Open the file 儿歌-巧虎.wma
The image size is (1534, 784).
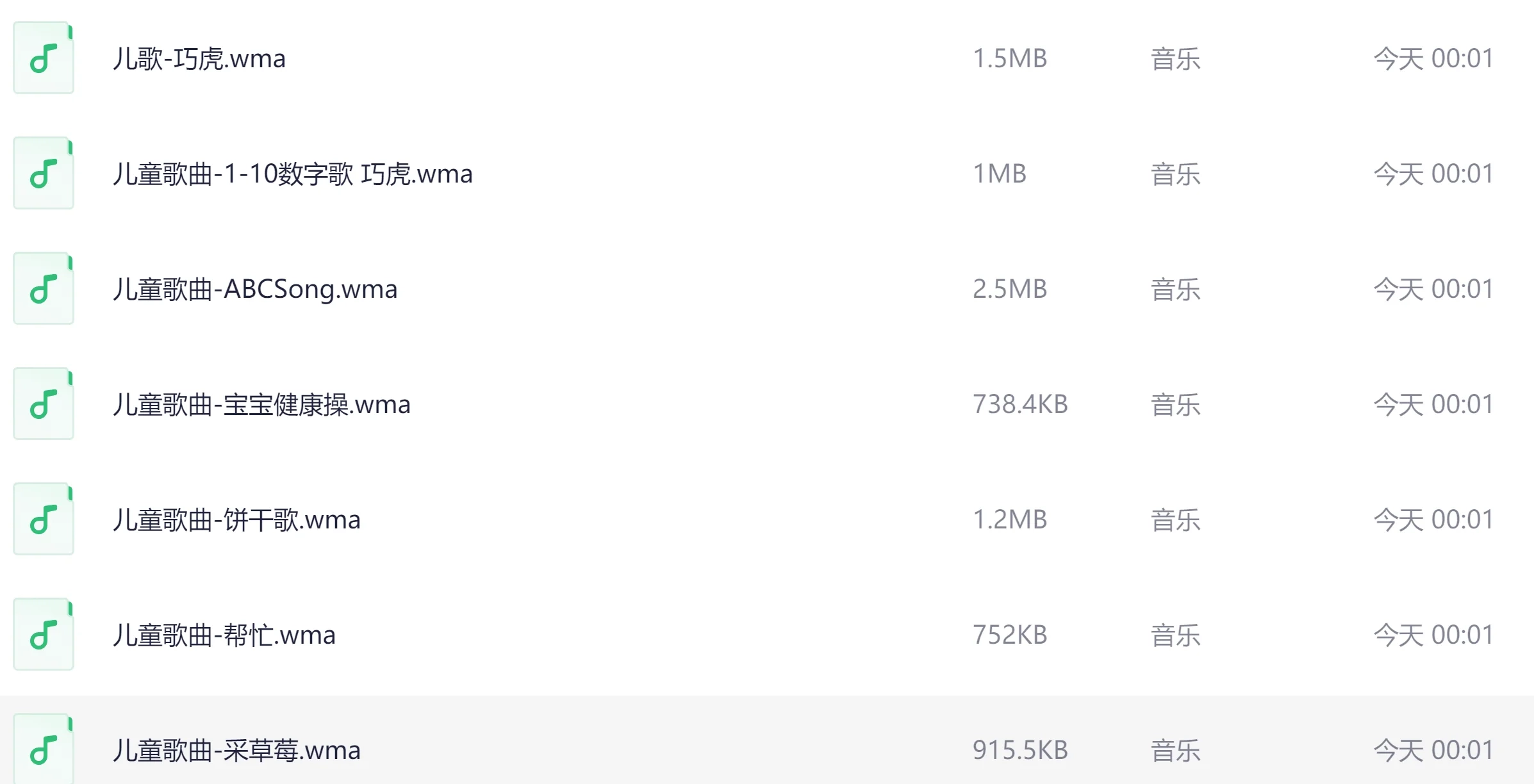point(199,59)
